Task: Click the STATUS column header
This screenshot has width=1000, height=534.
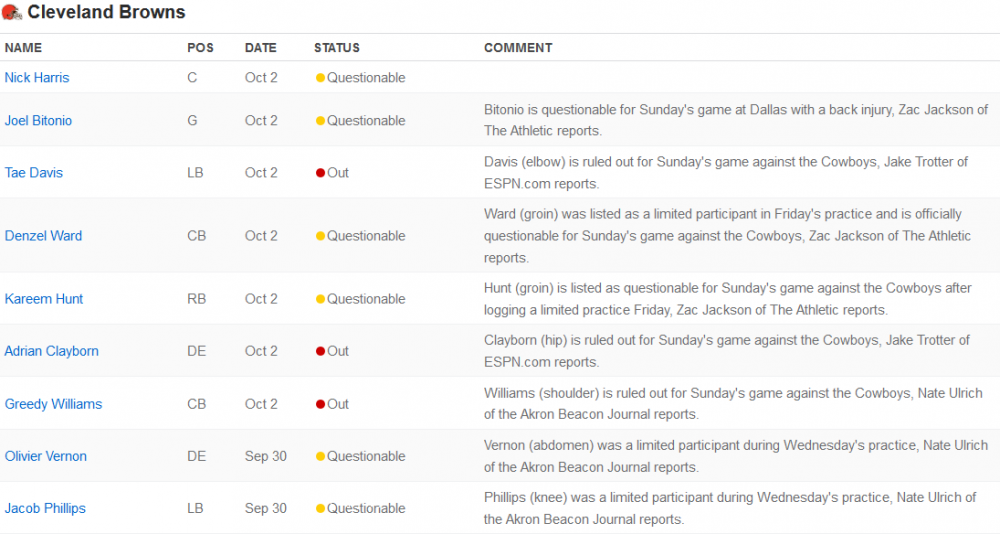Action: (337, 48)
